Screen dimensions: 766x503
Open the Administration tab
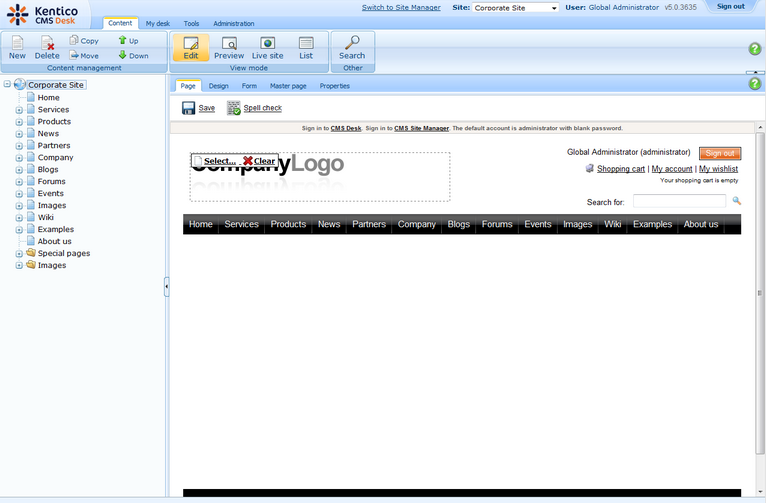click(x=233, y=23)
